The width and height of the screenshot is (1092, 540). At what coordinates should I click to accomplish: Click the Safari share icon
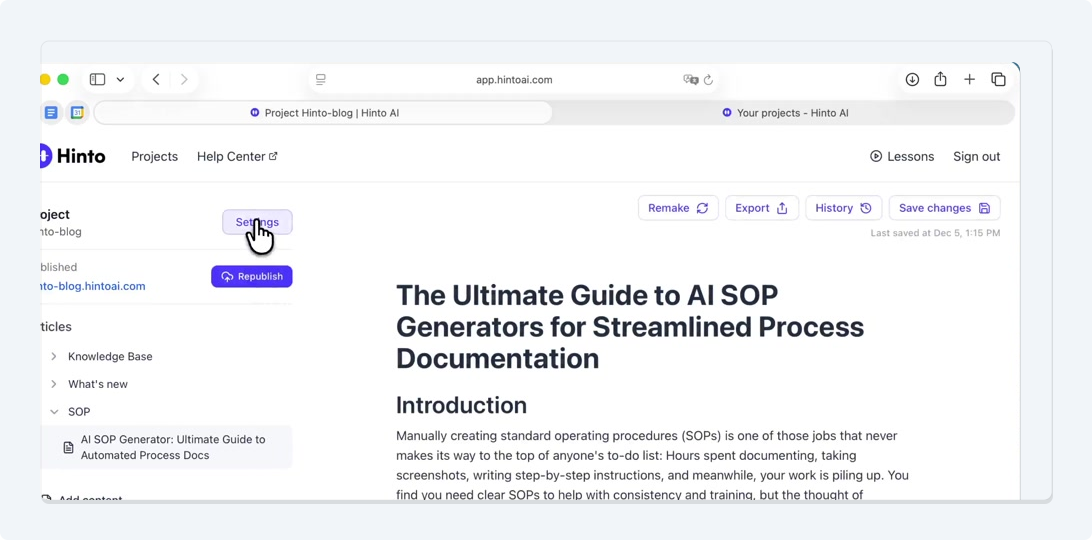[940, 80]
